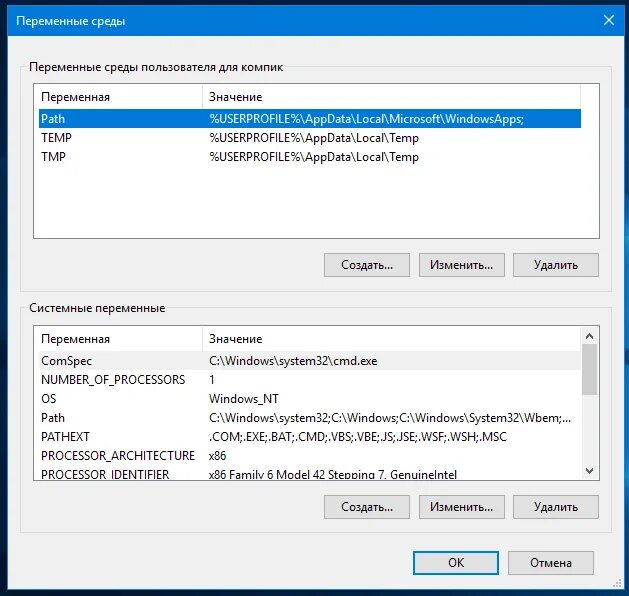Select the ComSpec system variable
The width and height of the screenshot is (629, 596).
(310, 361)
